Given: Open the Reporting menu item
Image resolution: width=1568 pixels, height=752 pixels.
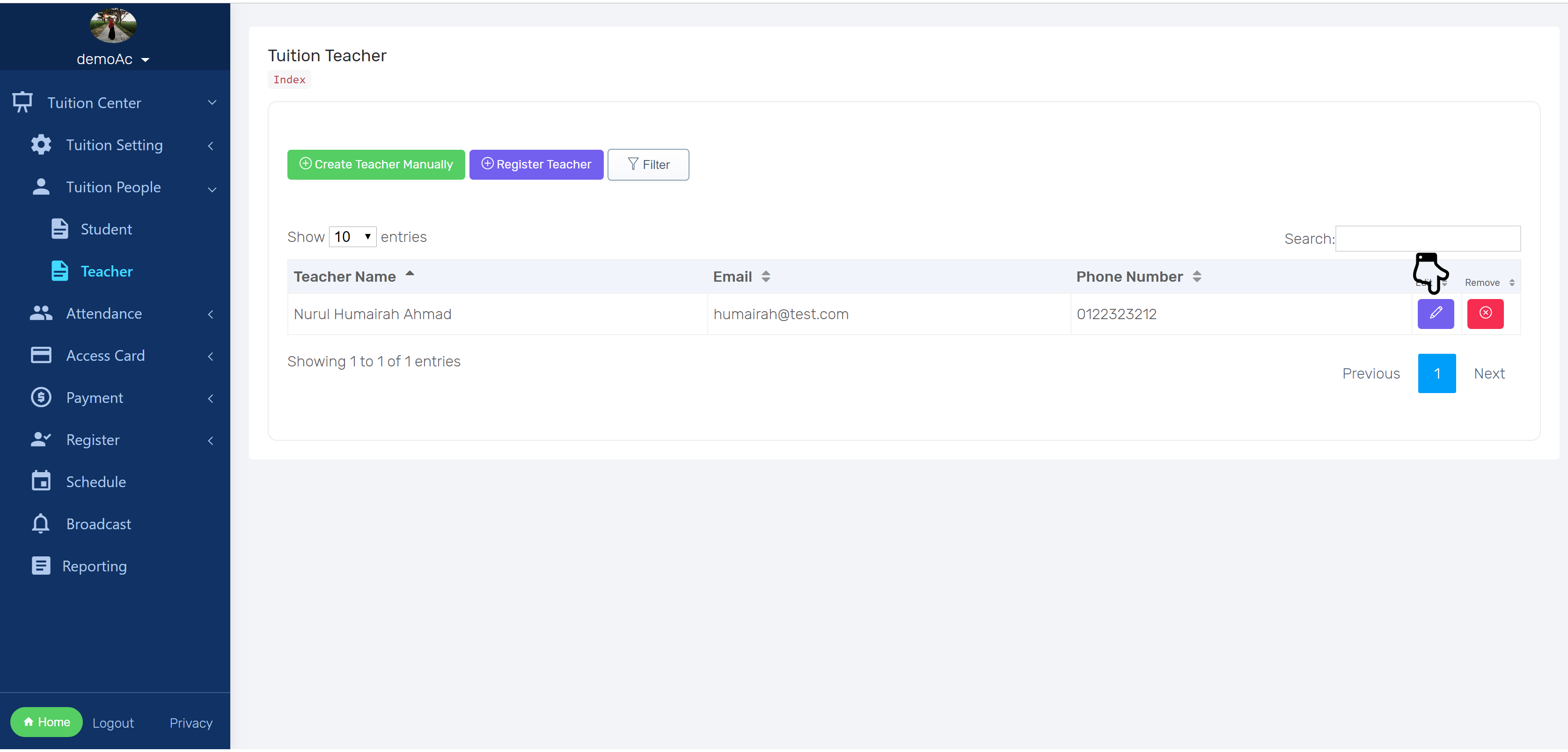Looking at the screenshot, I should pyautogui.click(x=95, y=566).
